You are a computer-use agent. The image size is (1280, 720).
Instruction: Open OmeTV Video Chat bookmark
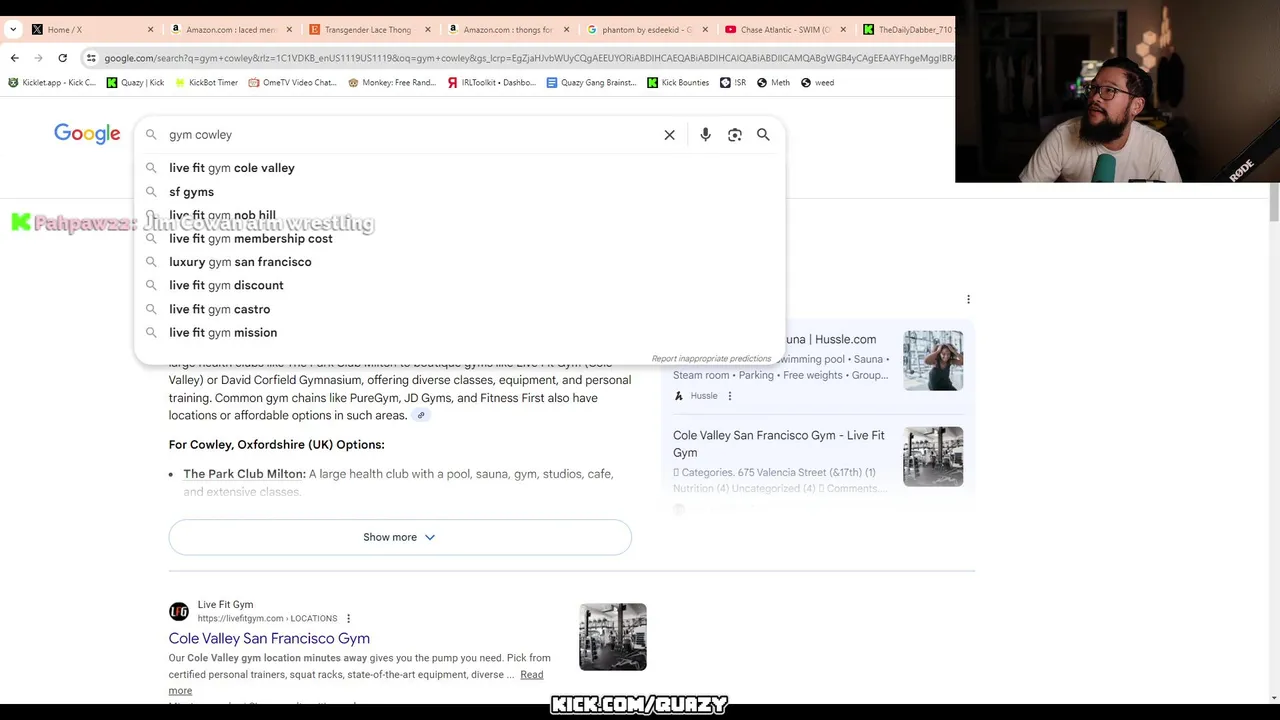click(293, 83)
